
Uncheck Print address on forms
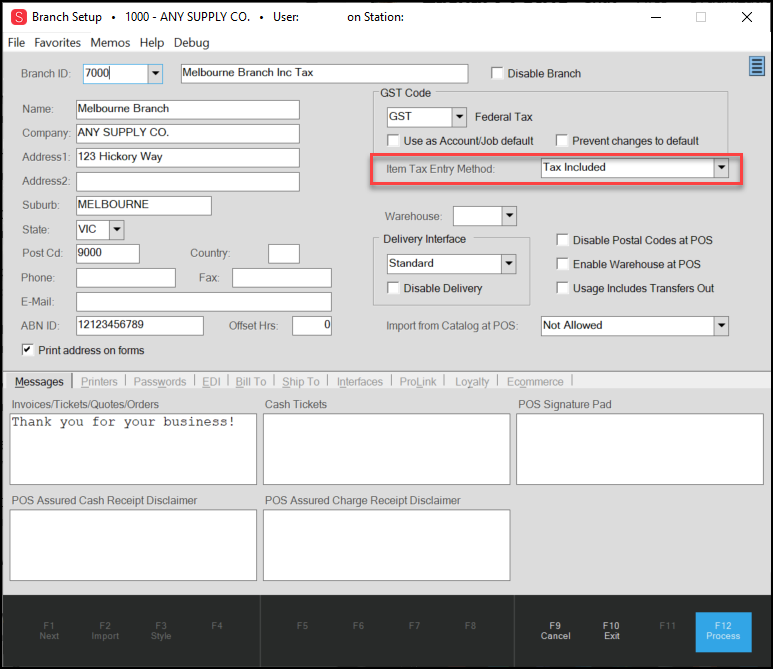(x=27, y=350)
